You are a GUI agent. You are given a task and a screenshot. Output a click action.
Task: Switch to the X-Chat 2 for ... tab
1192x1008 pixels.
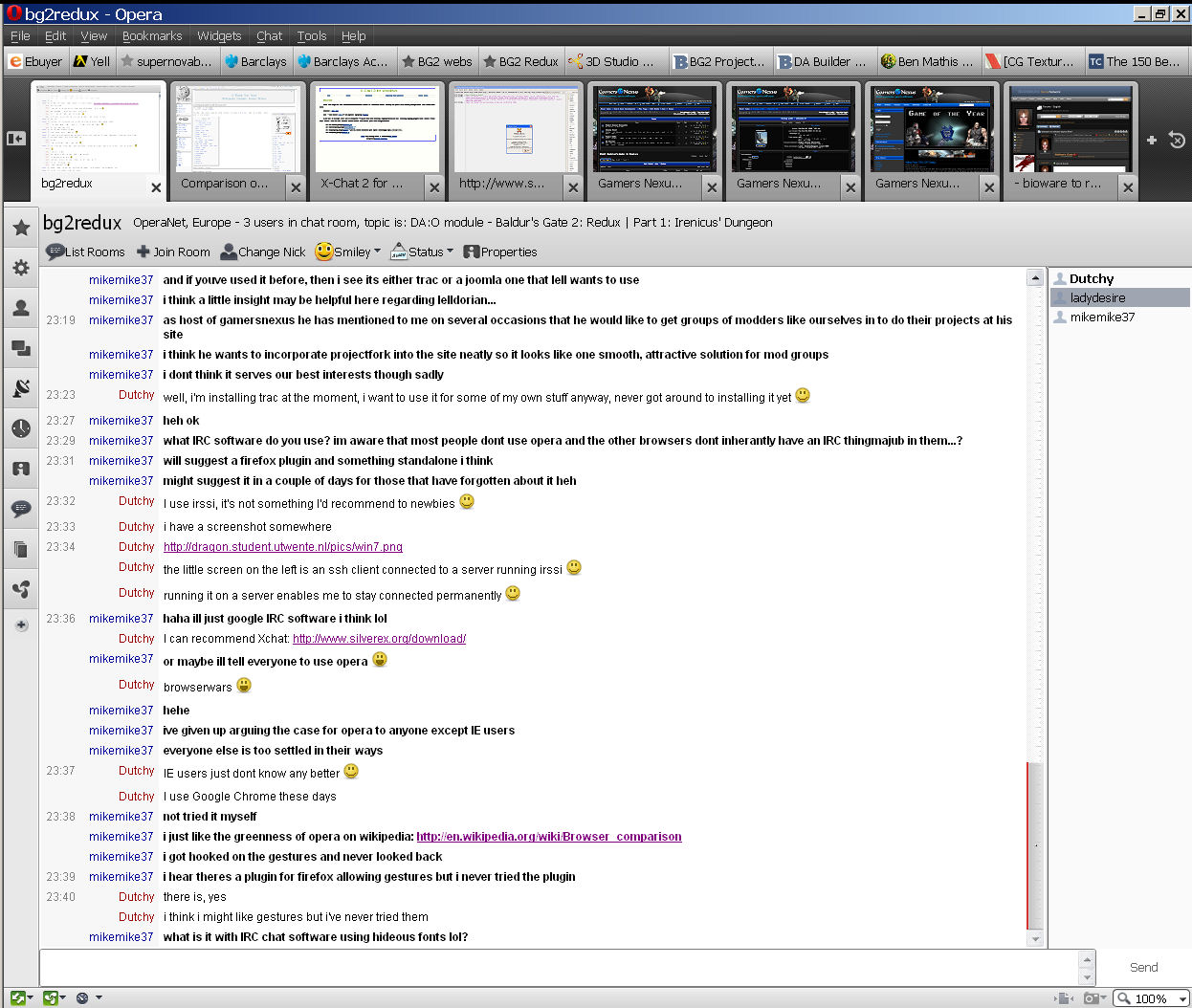(376, 140)
